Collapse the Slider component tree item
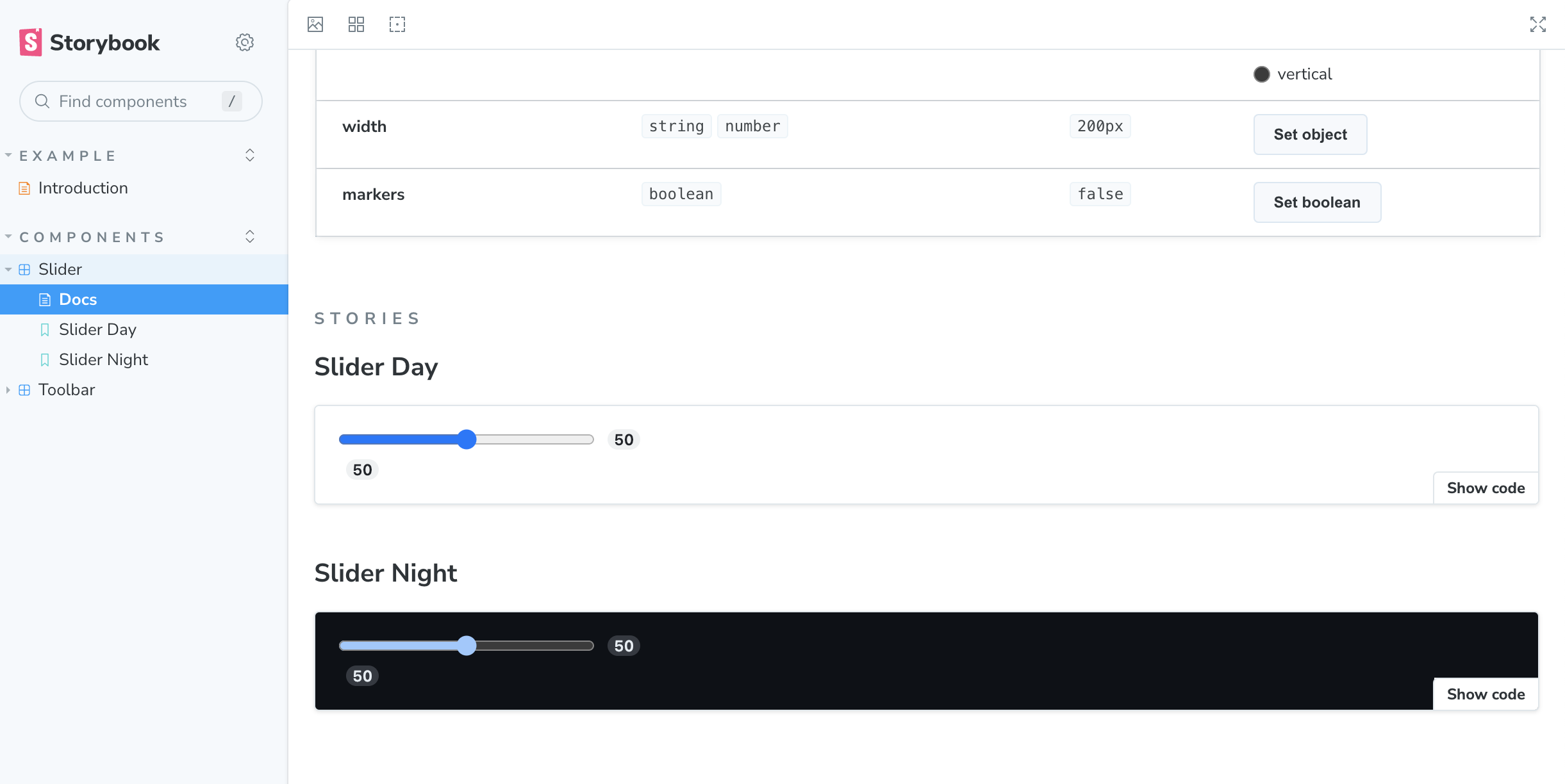This screenshot has width=1565, height=784. (x=8, y=269)
